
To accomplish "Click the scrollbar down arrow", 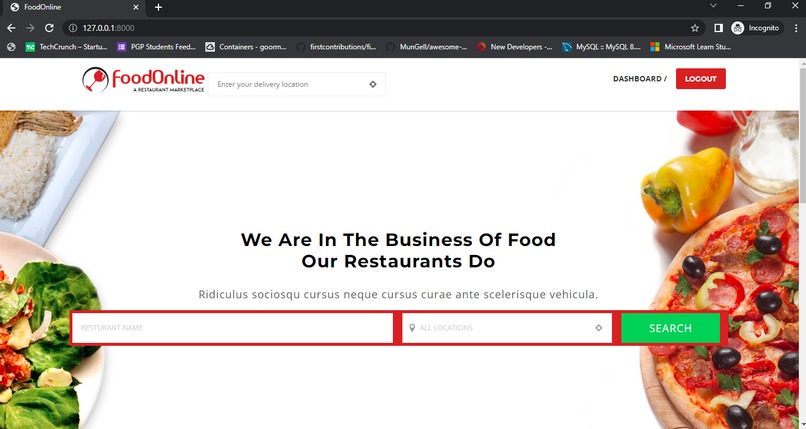I will pos(802,424).
